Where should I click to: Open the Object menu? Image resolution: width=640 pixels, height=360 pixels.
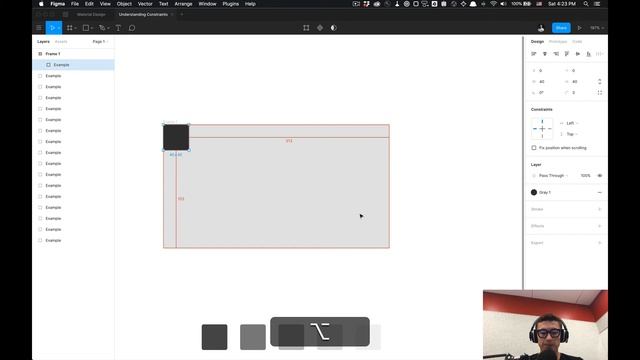(x=124, y=4)
